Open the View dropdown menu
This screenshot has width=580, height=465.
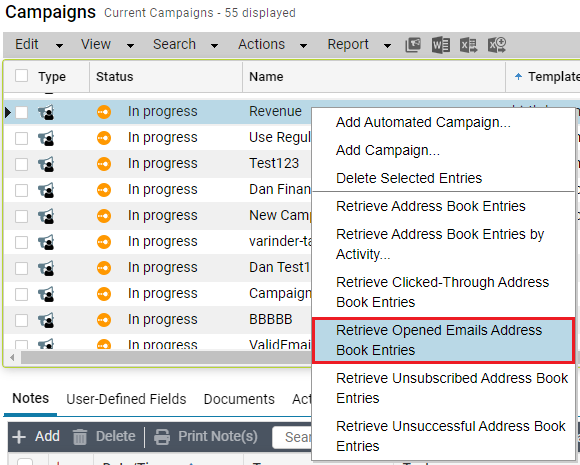coord(107,45)
